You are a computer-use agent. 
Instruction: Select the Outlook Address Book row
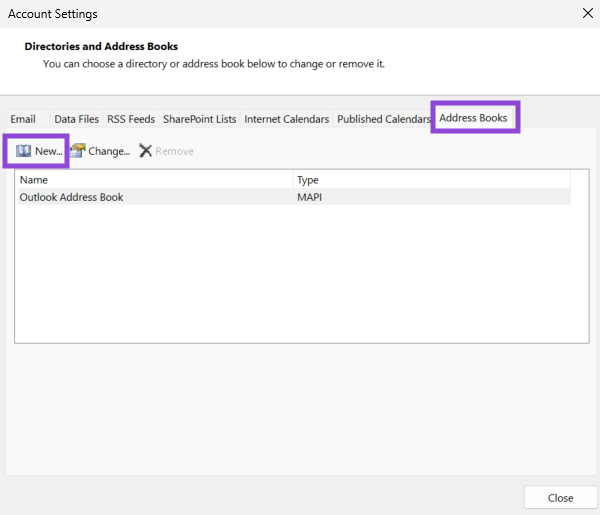[294, 197]
